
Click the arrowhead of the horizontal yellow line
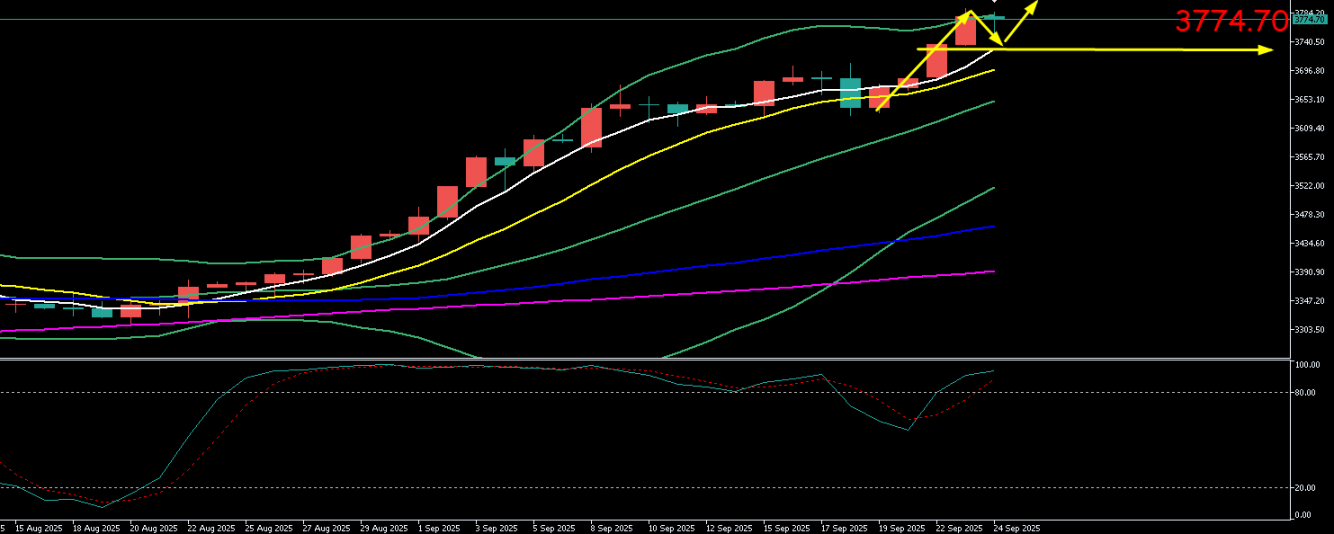click(1267, 50)
